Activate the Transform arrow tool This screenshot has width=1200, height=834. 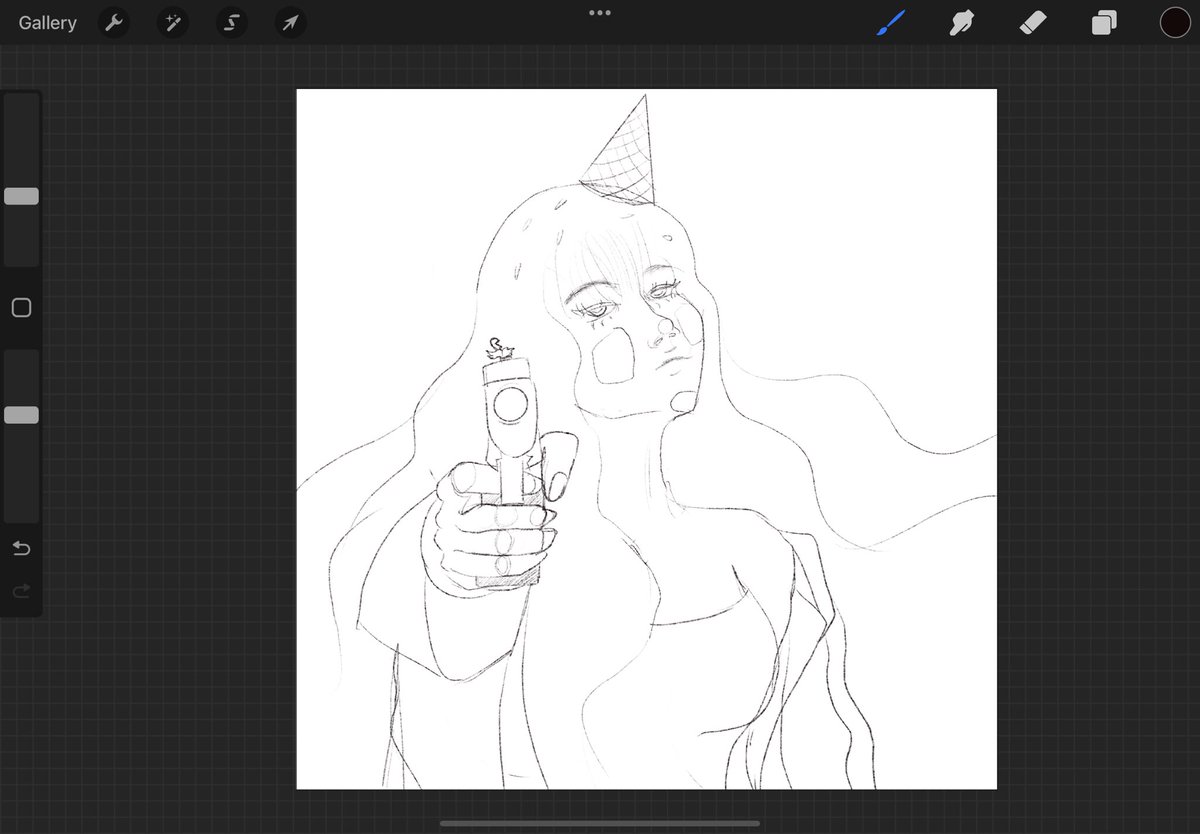[290, 23]
